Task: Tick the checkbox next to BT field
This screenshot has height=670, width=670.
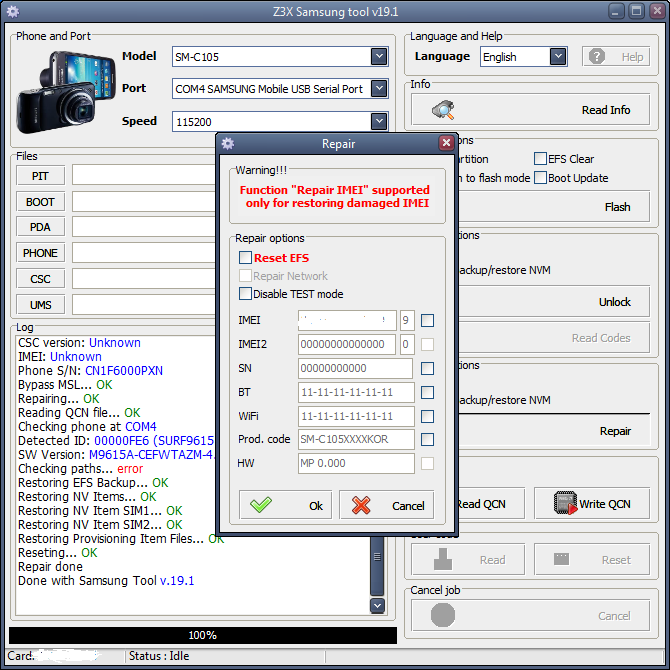Action: pos(427,392)
